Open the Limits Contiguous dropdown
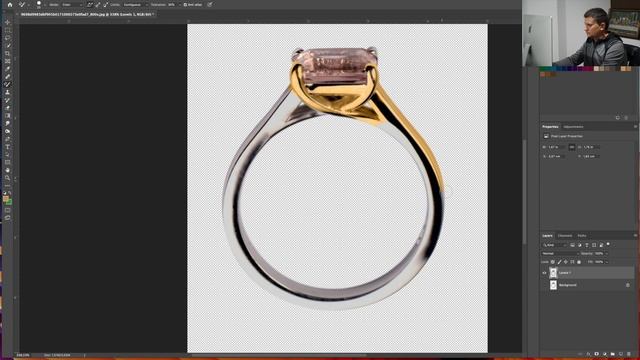The width and height of the screenshot is (640, 360). 136,4
